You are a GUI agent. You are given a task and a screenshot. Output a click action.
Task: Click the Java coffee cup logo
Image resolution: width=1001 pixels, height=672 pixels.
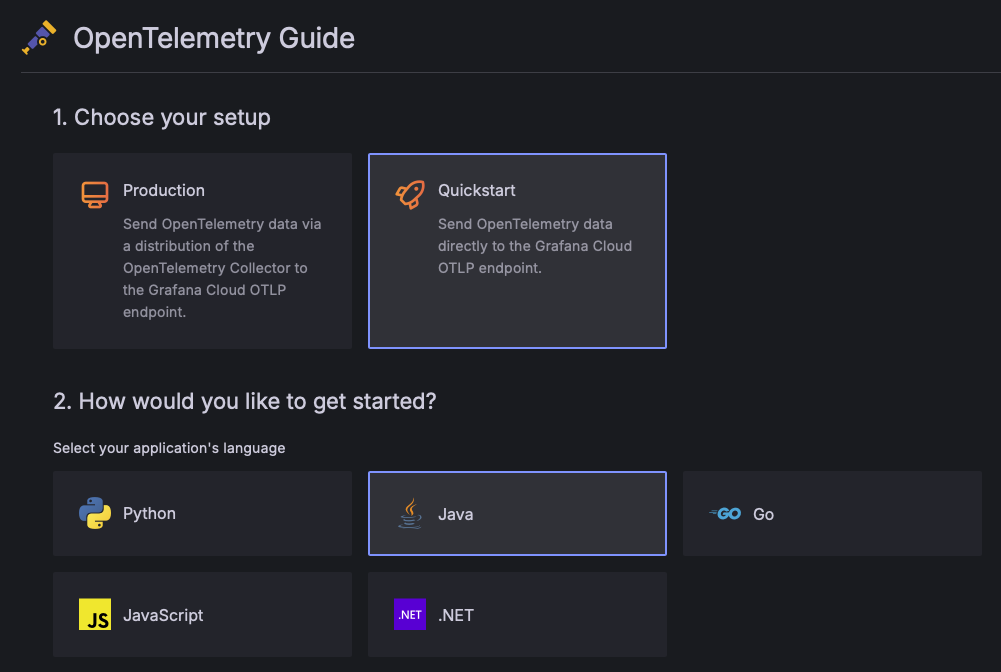tap(410, 514)
